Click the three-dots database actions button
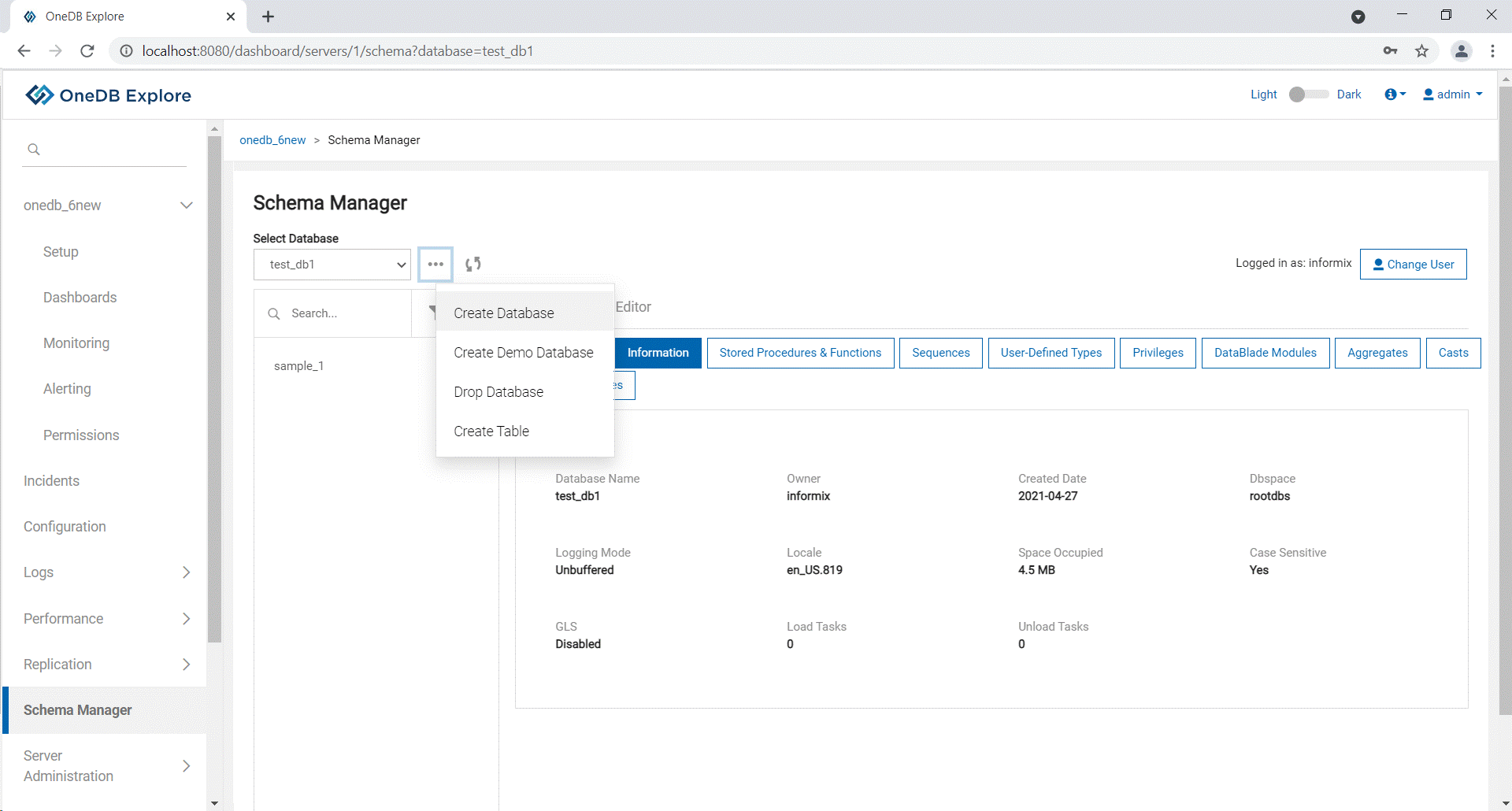1512x811 pixels. coord(435,265)
